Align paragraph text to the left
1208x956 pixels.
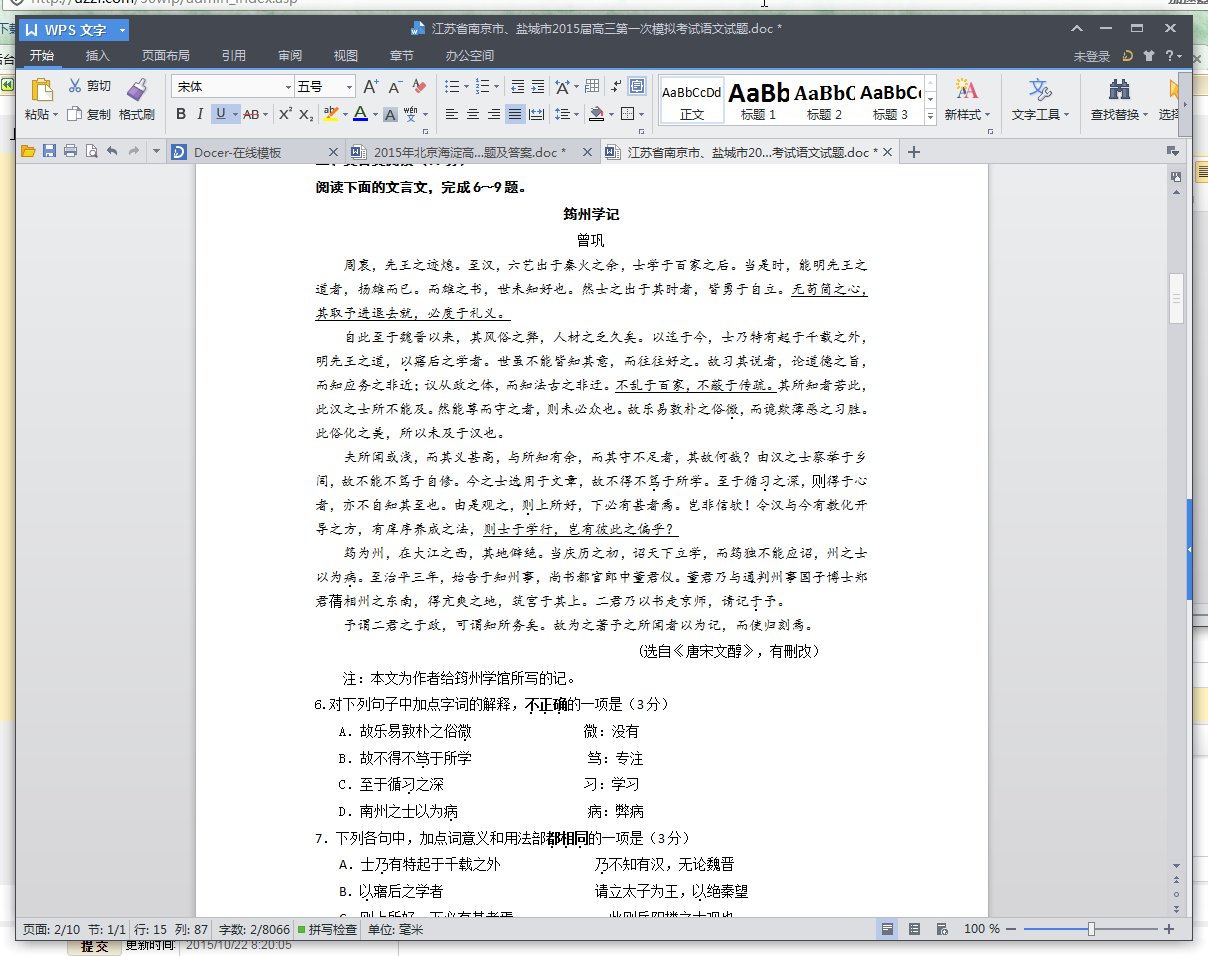click(452, 114)
